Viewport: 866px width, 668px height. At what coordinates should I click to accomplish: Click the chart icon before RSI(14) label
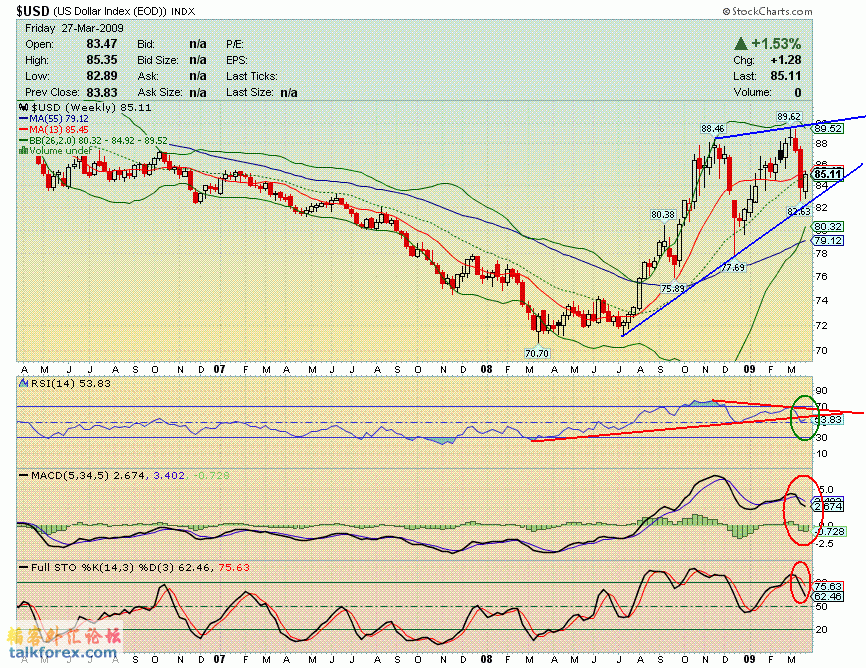23,383
